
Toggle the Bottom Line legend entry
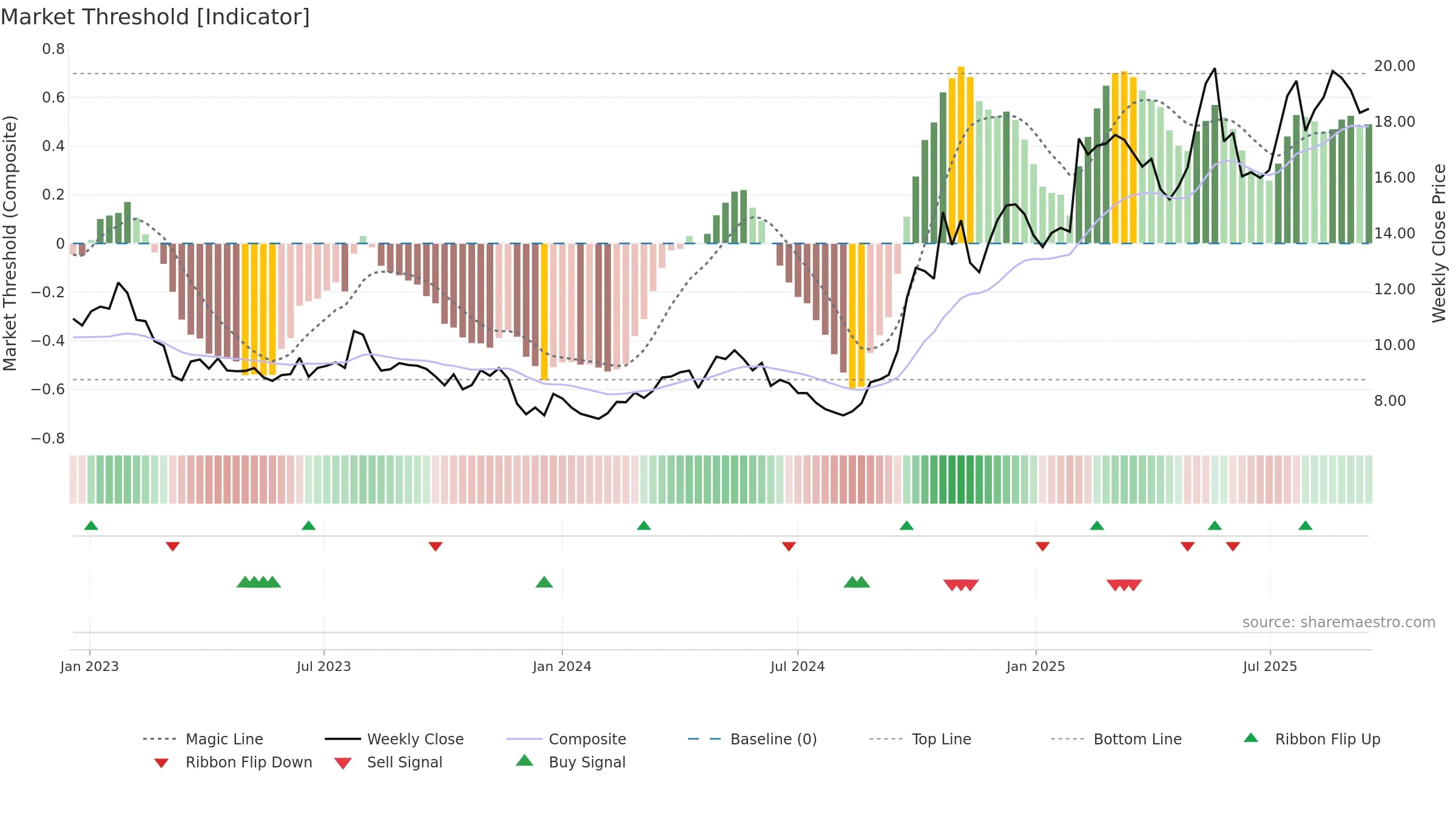click(x=1116, y=739)
